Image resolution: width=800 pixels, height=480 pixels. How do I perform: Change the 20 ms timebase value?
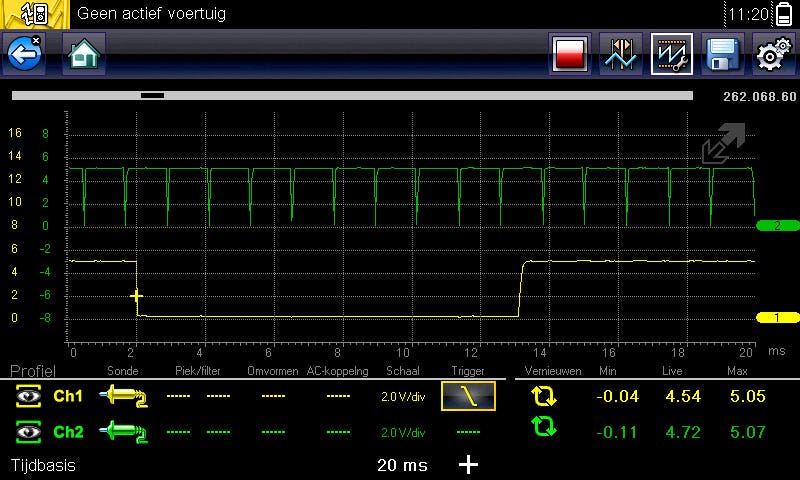(402, 465)
